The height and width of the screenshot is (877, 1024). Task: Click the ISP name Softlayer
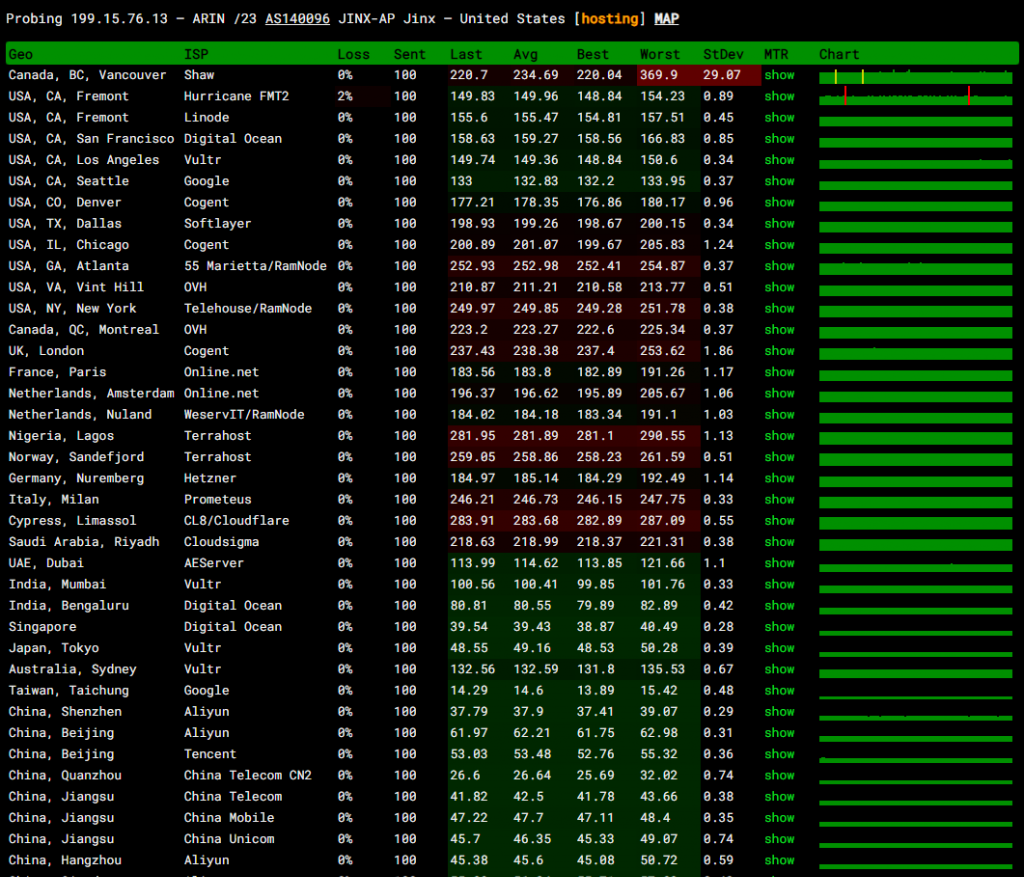tap(217, 223)
